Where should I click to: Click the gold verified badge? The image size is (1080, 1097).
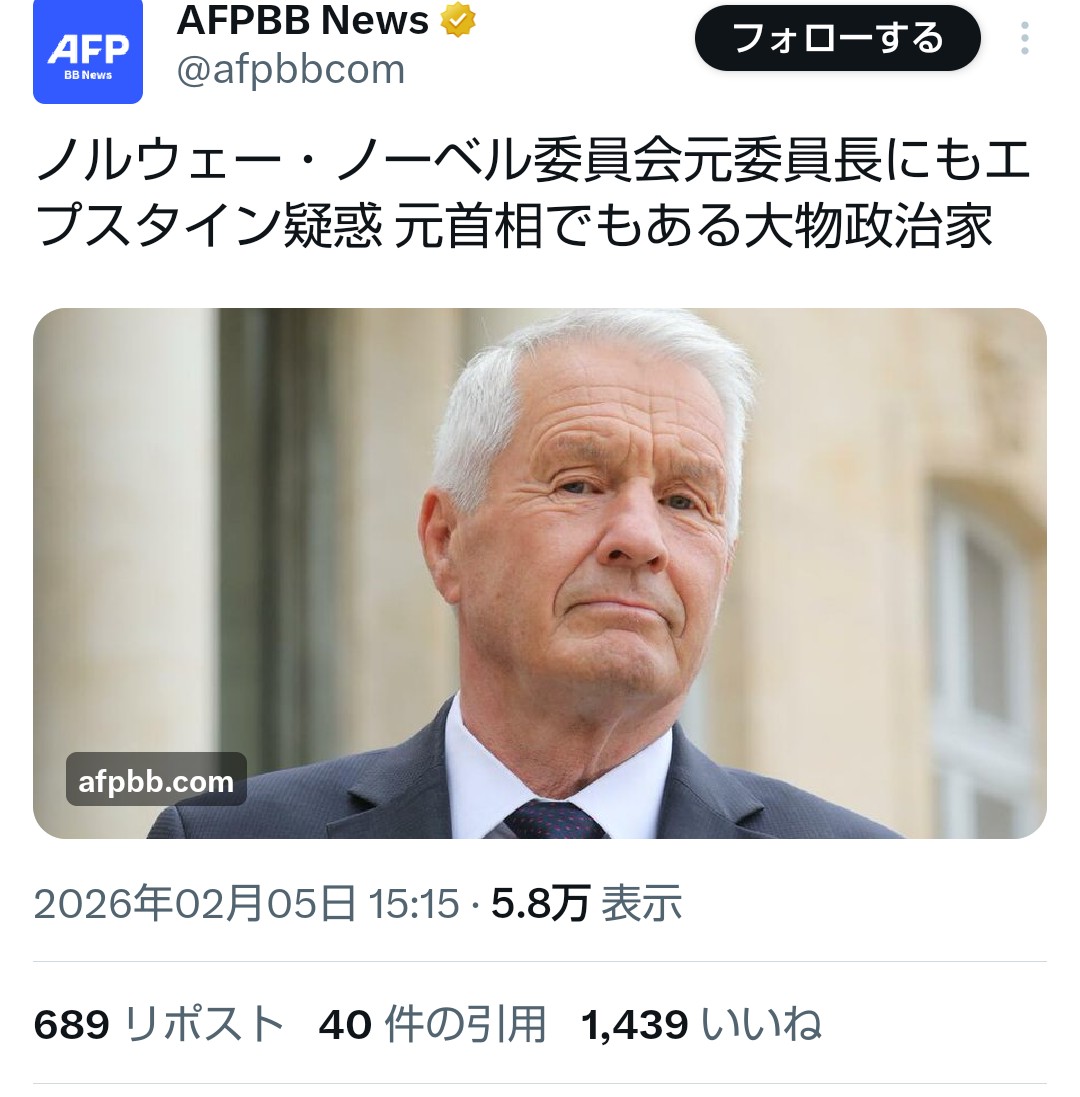click(457, 19)
